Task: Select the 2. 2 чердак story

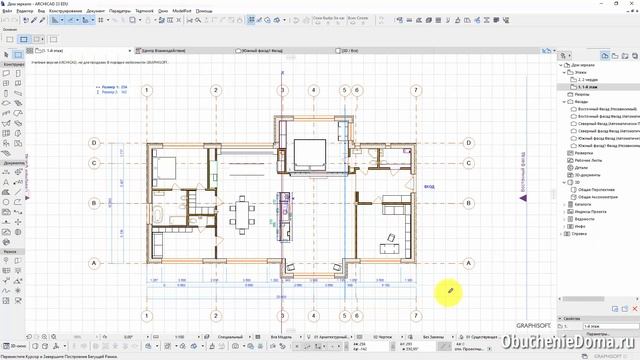Action: tap(588, 80)
